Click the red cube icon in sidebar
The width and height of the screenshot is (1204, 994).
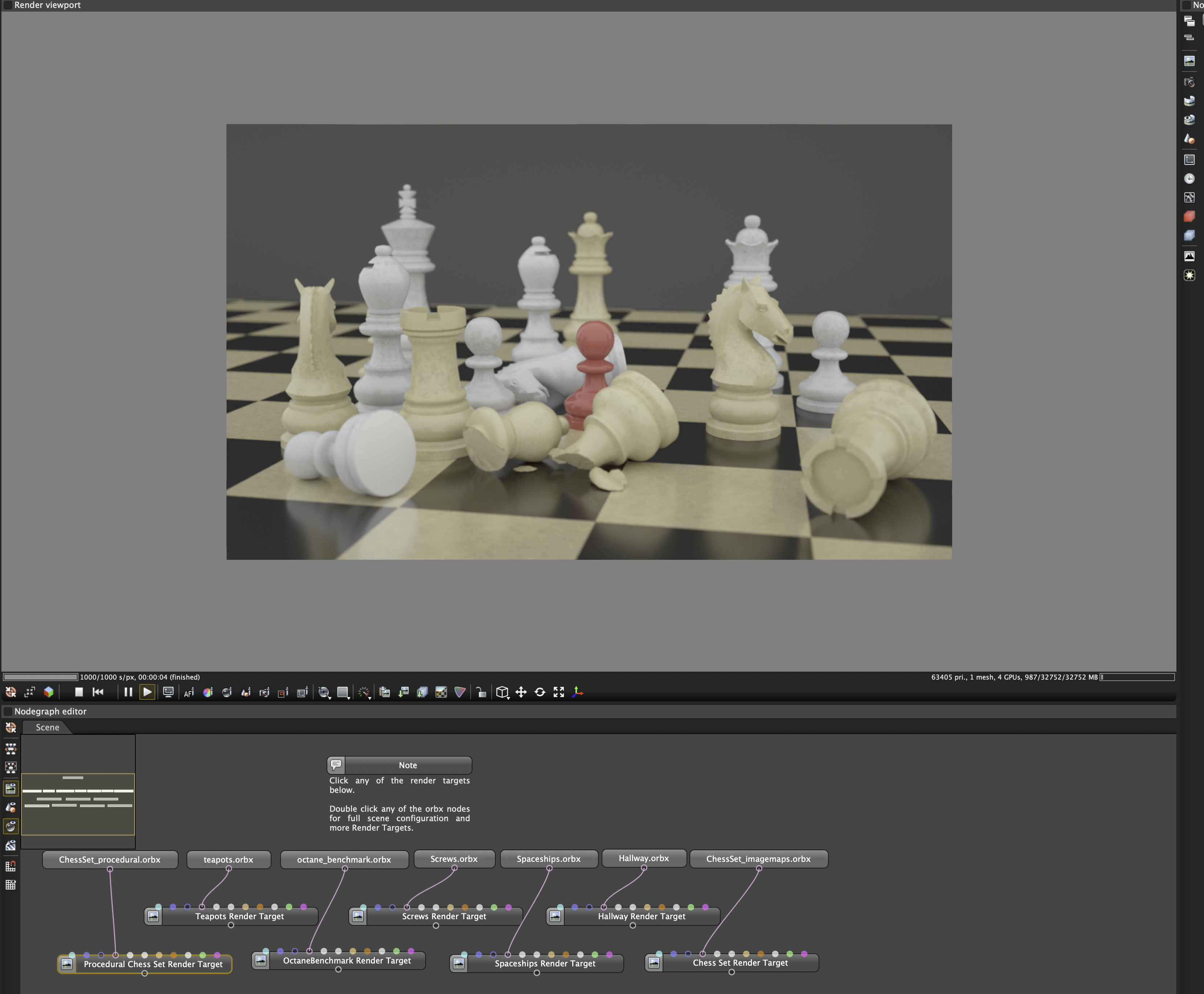(1189, 216)
